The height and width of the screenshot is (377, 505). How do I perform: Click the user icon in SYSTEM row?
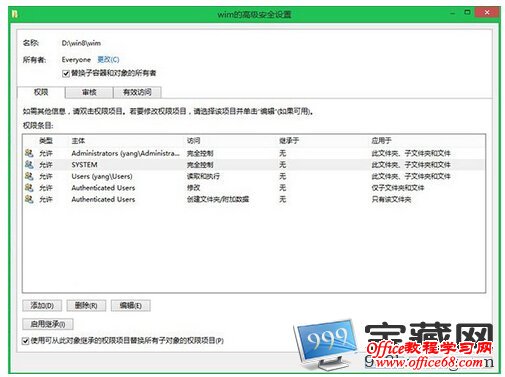(29, 164)
